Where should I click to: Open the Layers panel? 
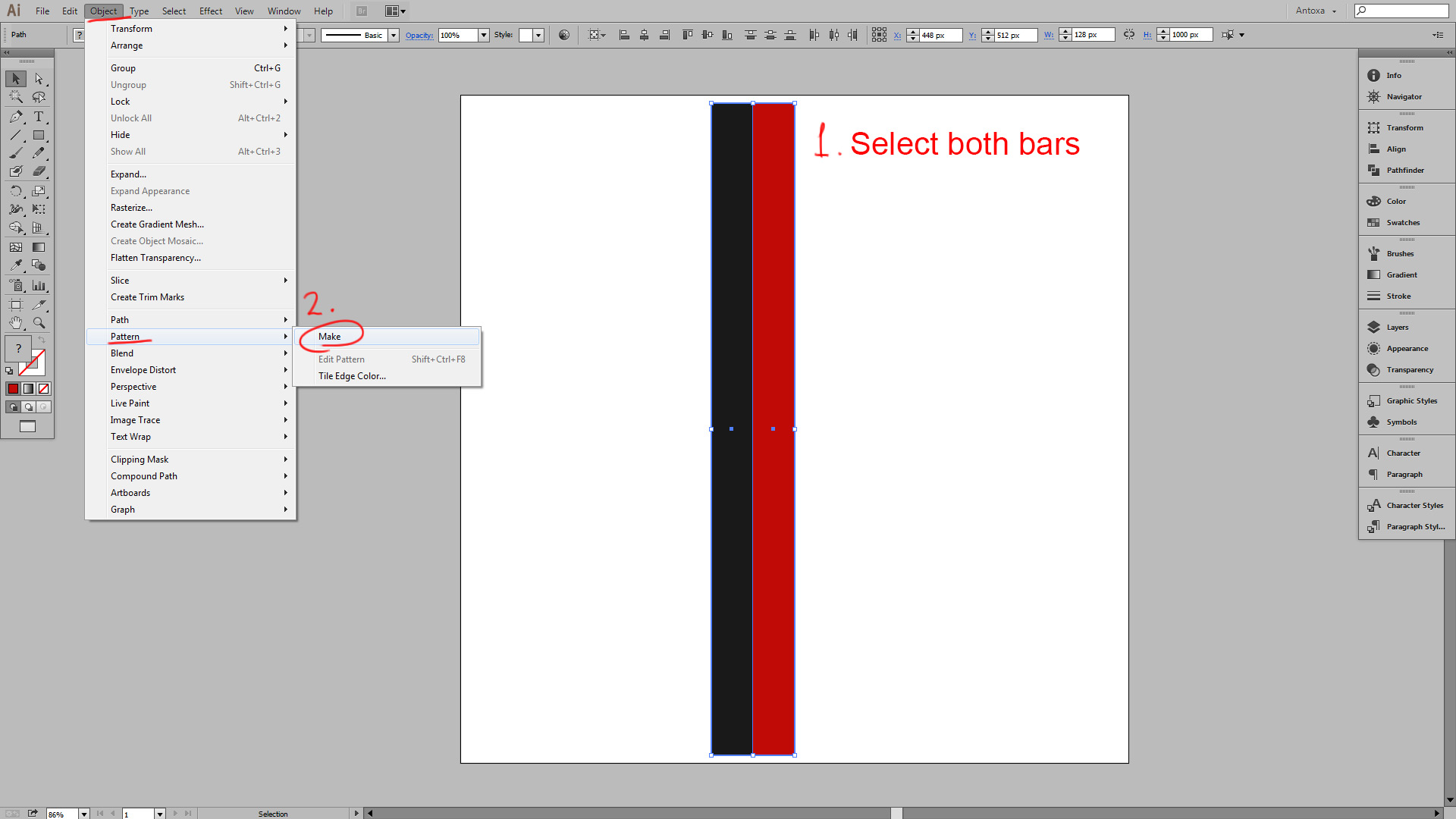[x=1397, y=328]
